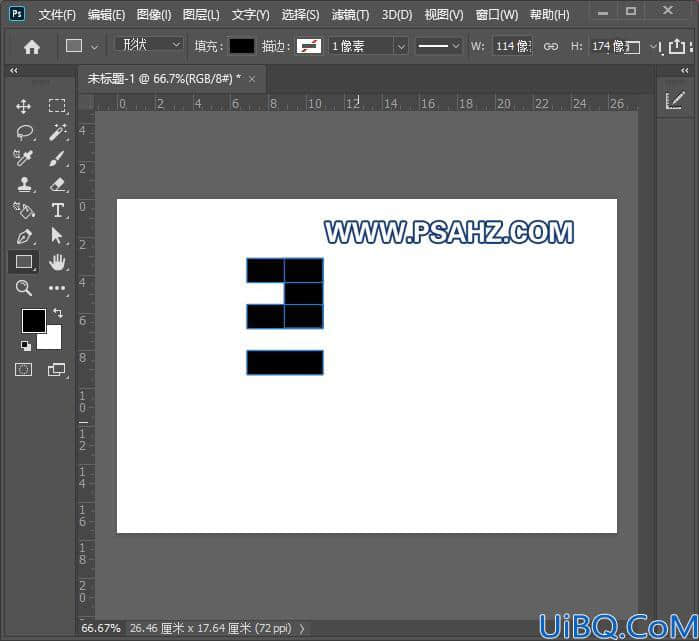Image resolution: width=699 pixels, height=641 pixels.
Task: Open the 帮助(H) menu
Action: [x=549, y=15]
